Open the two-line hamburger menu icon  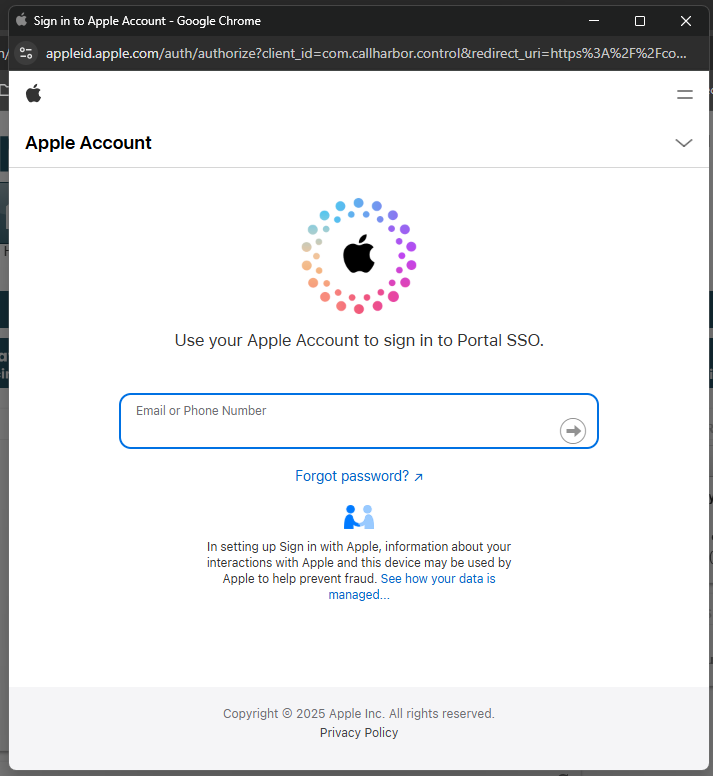[x=685, y=94]
